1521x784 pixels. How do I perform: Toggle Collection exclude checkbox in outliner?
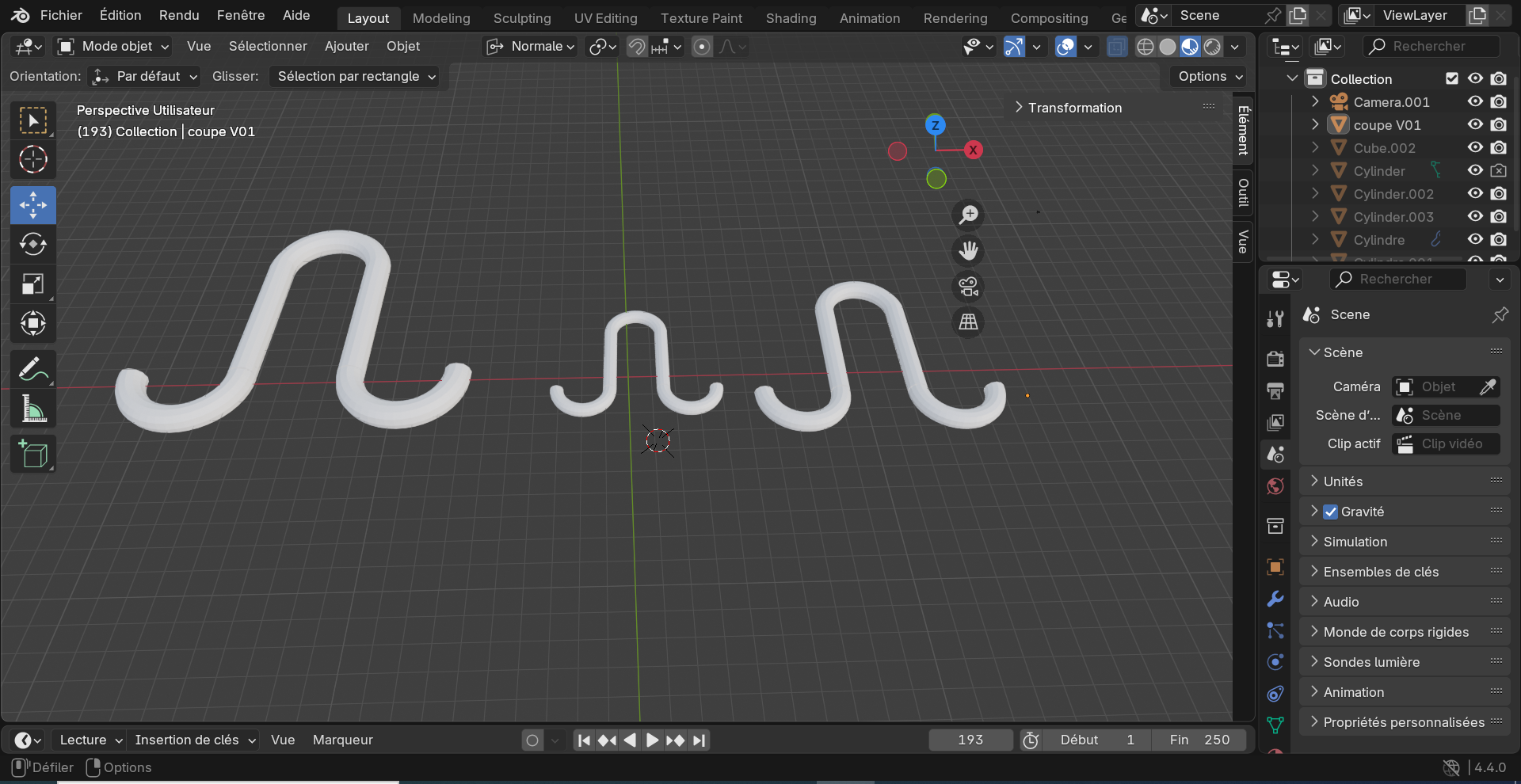1452,78
